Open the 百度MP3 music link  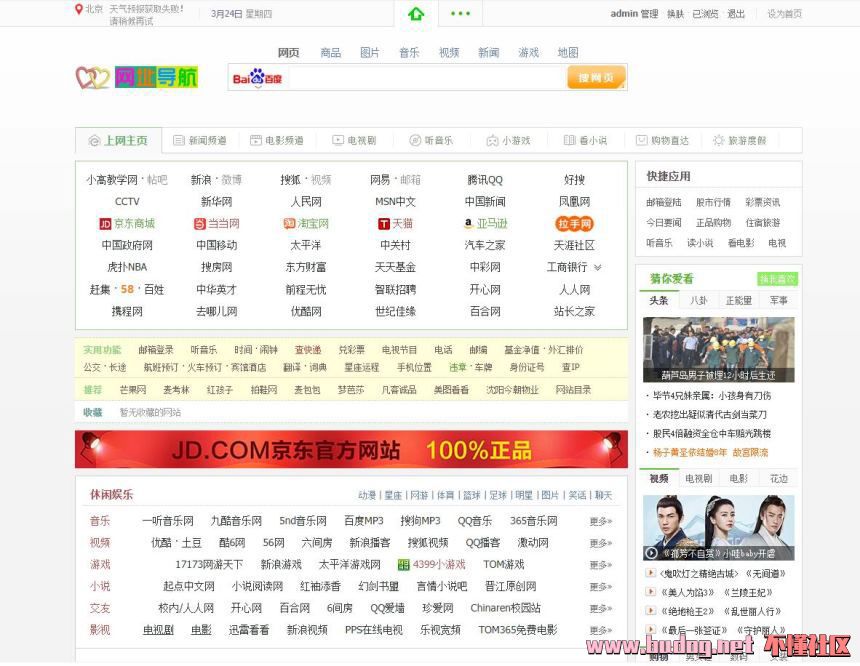click(364, 521)
